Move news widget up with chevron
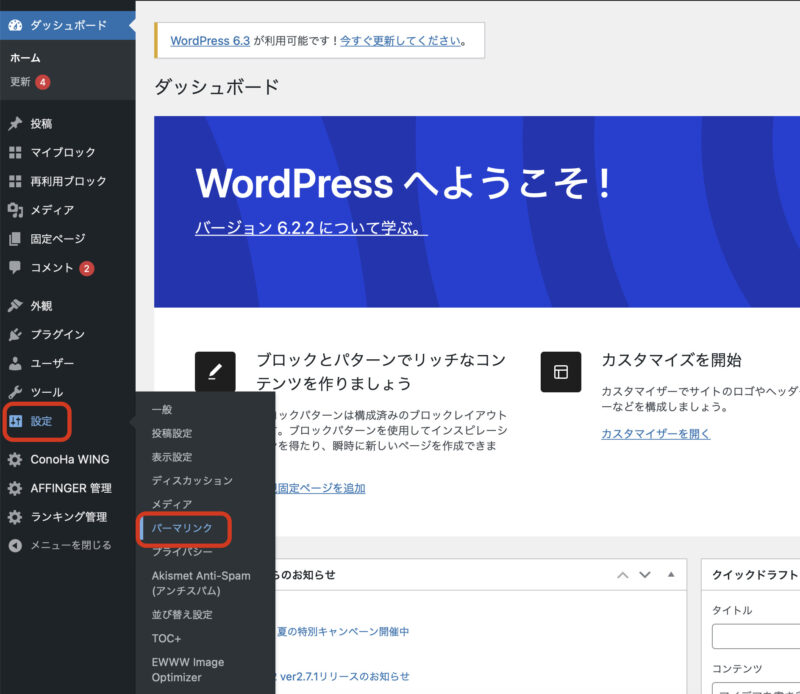The height and width of the screenshot is (694, 800). click(622, 575)
